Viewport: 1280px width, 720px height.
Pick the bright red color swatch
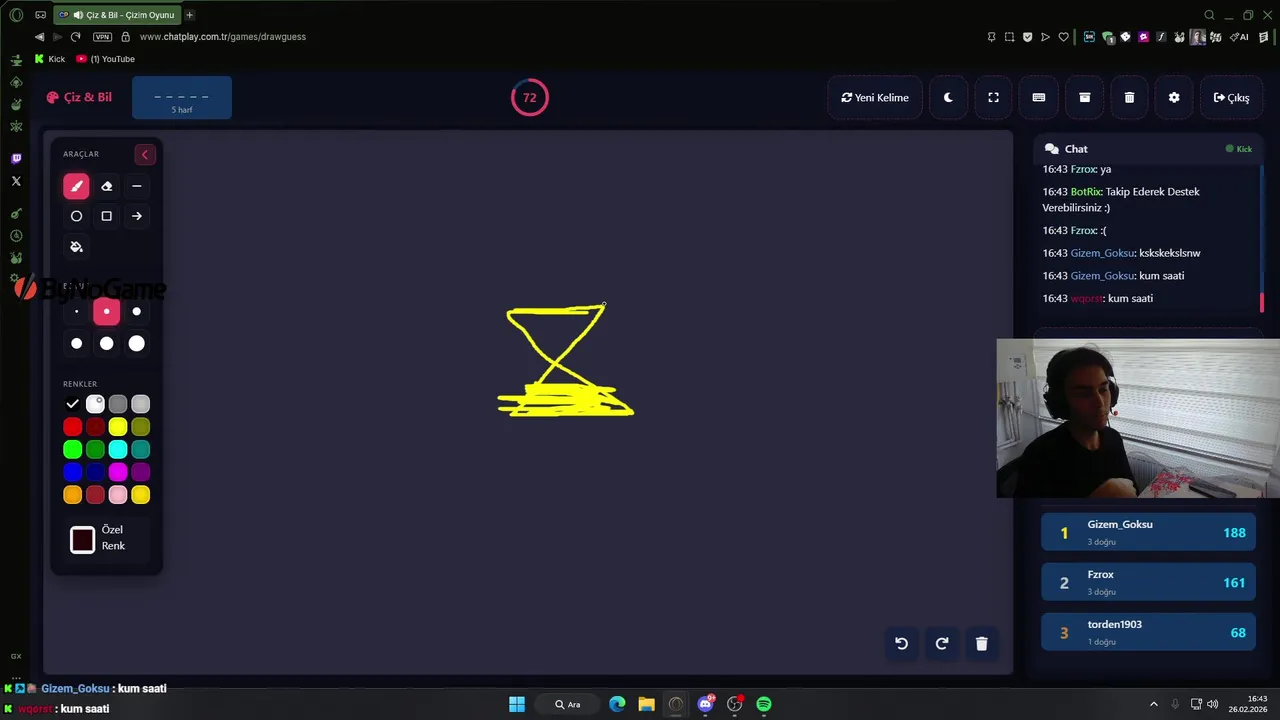click(72, 427)
